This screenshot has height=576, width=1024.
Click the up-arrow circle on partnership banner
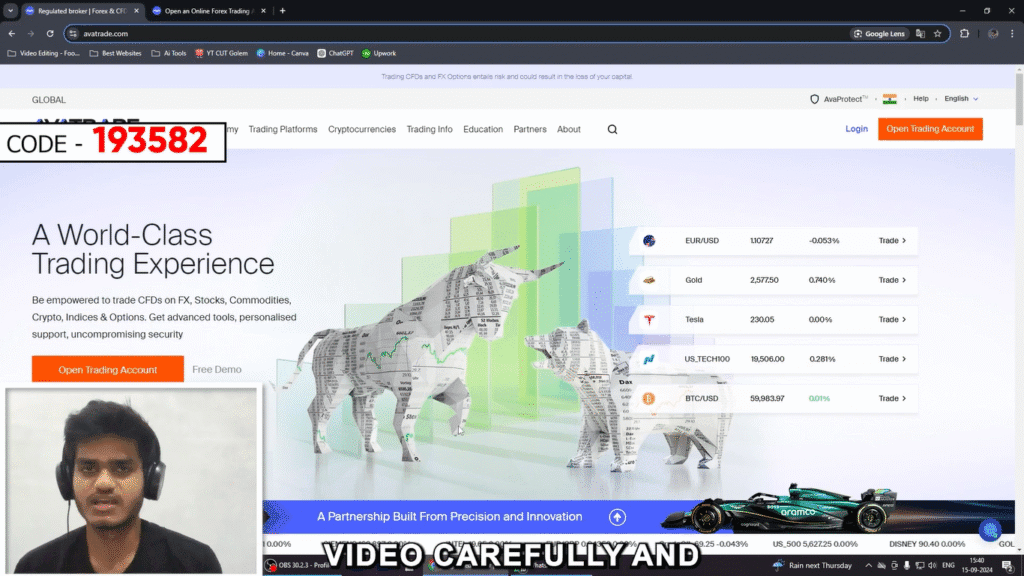[x=617, y=517]
